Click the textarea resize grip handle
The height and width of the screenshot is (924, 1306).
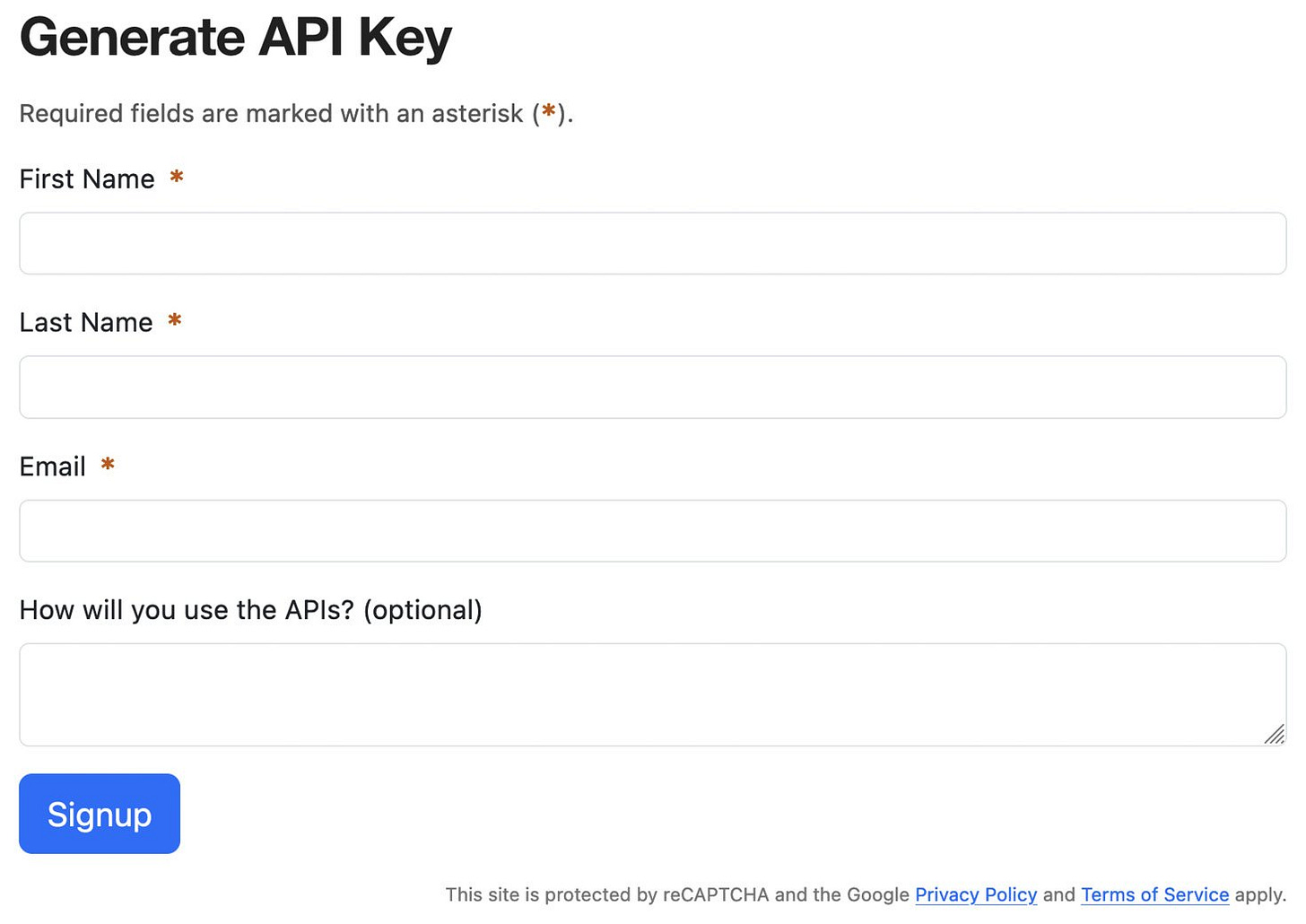pyautogui.click(x=1275, y=737)
